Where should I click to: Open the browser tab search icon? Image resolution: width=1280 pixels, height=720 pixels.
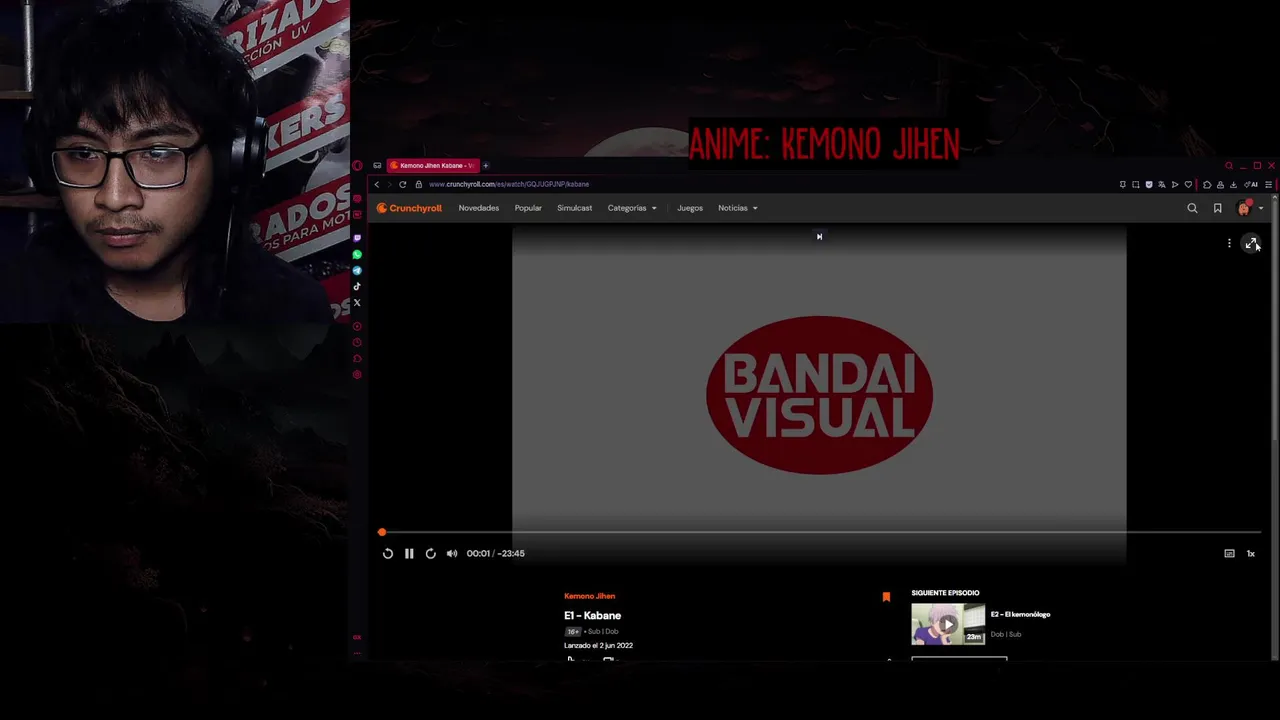pos(1229,166)
